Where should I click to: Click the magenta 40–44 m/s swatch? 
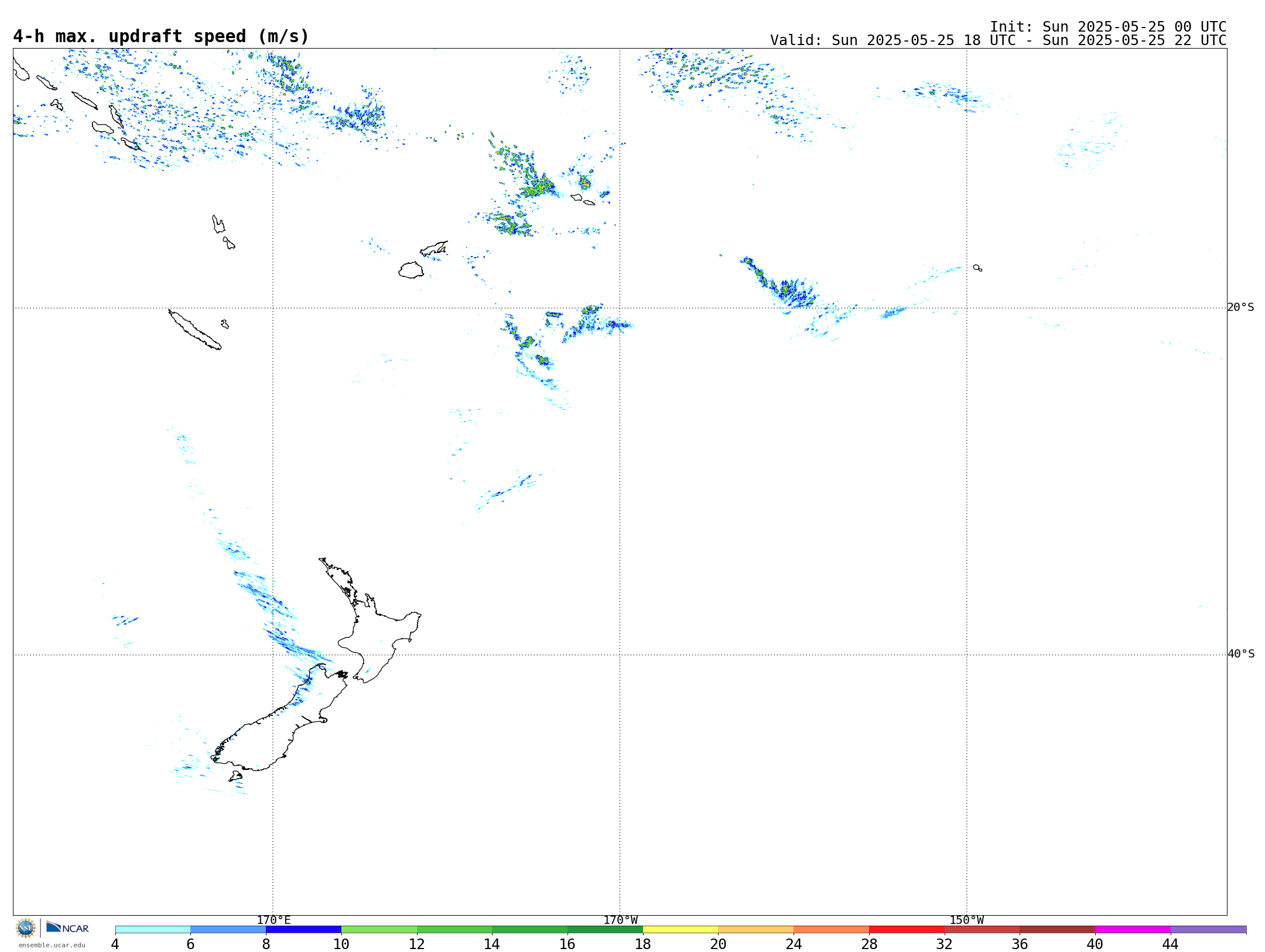click(x=1133, y=929)
